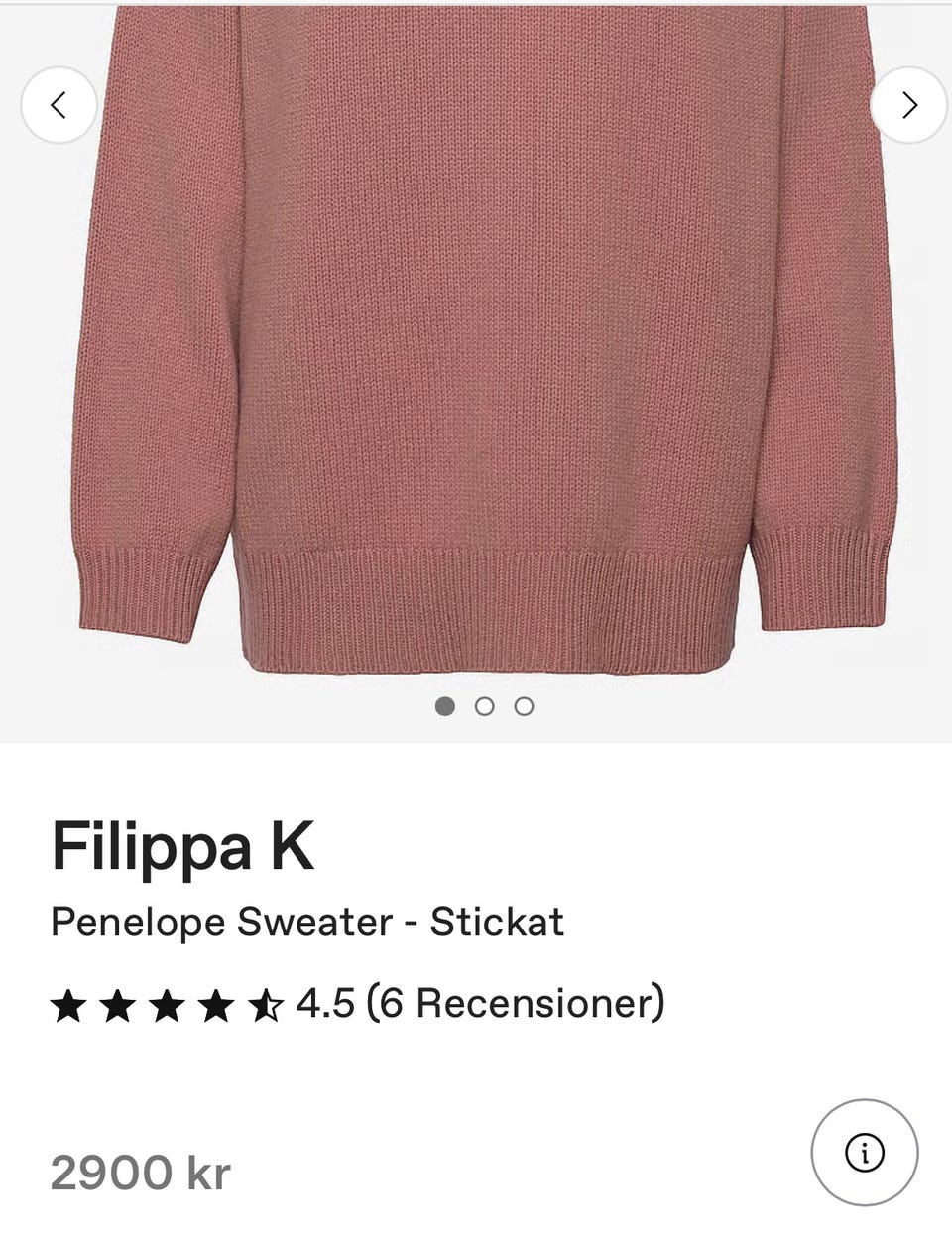Viewport: 952px width, 1238px height.
Task: Click the fourth rating star
Action: click(x=214, y=1006)
